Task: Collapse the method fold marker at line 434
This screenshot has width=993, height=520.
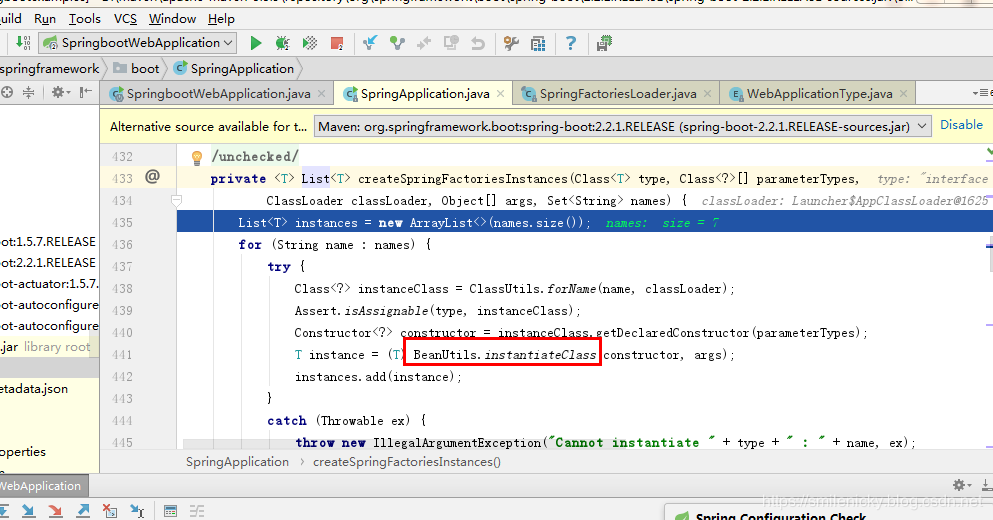Action: [176, 201]
